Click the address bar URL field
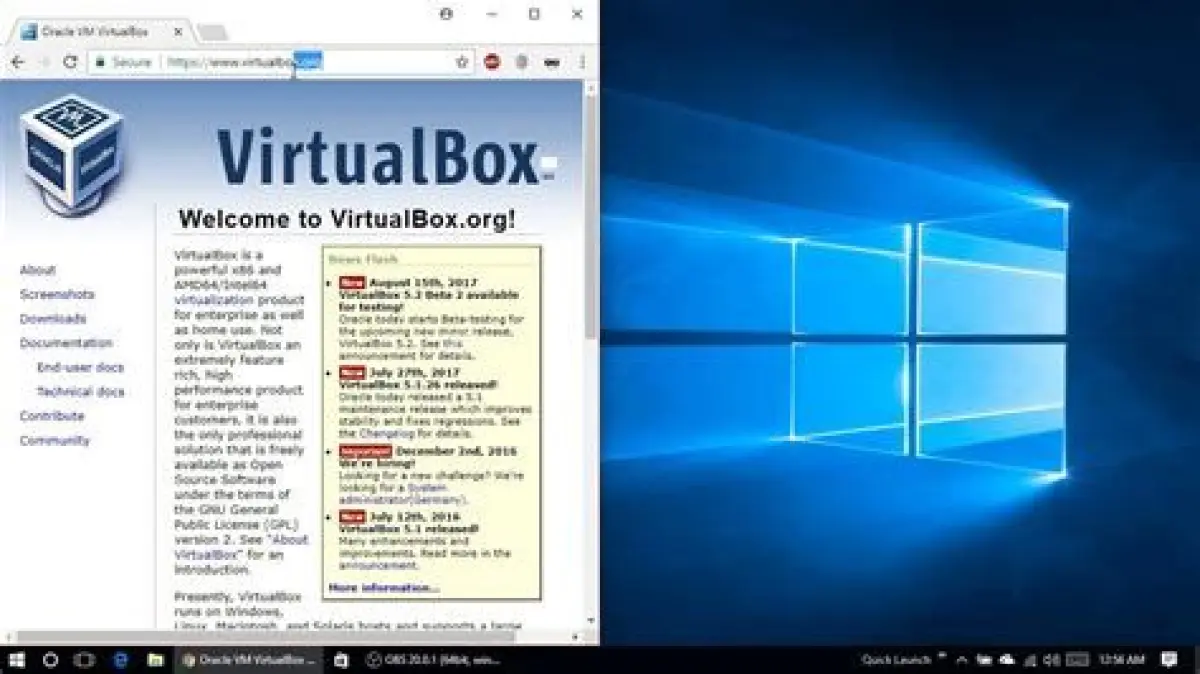1200x674 pixels. click(300, 62)
